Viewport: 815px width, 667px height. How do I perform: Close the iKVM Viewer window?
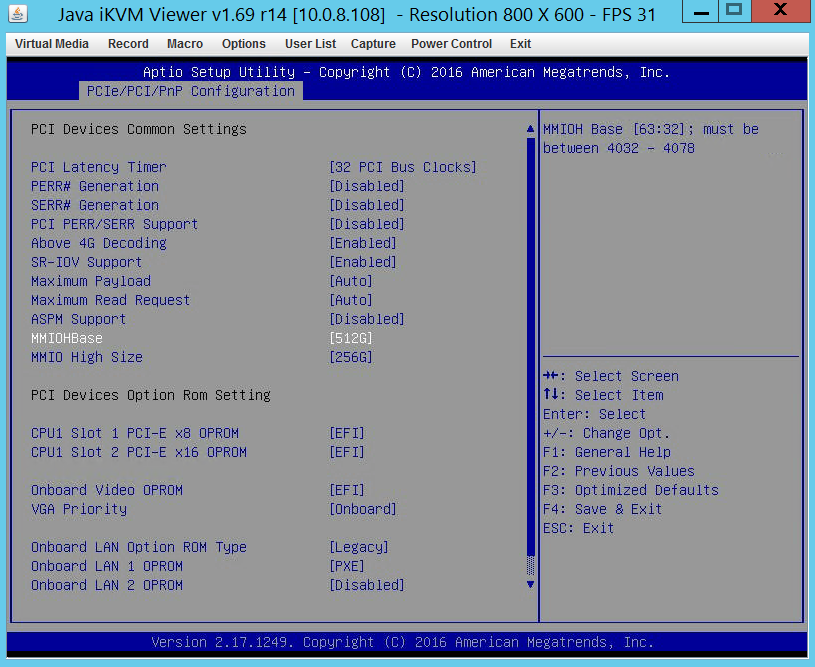[x=781, y=11]
